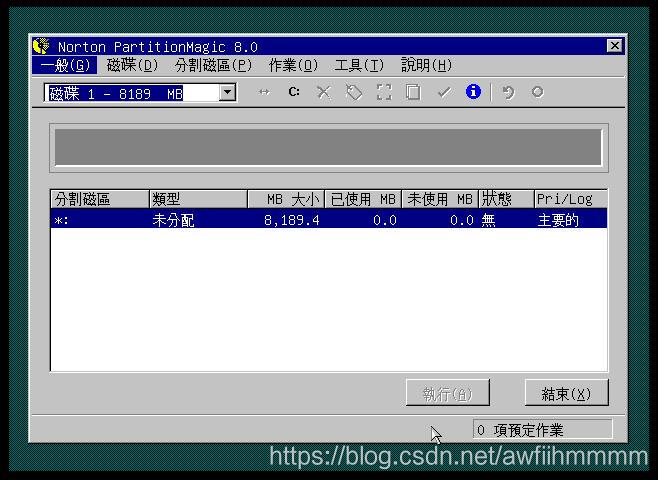658x480 pixels.
Task: Click the 類型 column header
Action: click(198, 199)
